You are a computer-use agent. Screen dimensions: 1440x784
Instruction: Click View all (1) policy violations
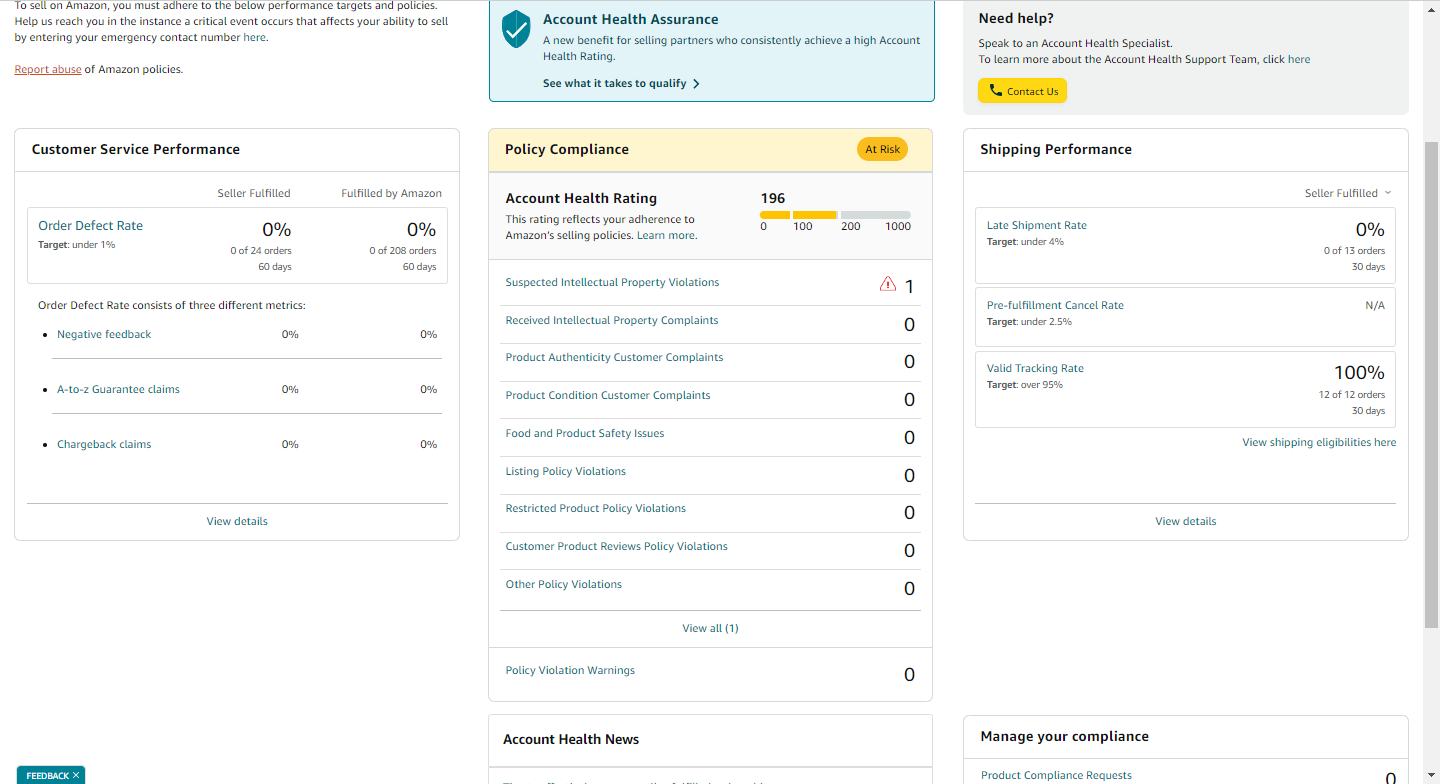tap(710, 628)
